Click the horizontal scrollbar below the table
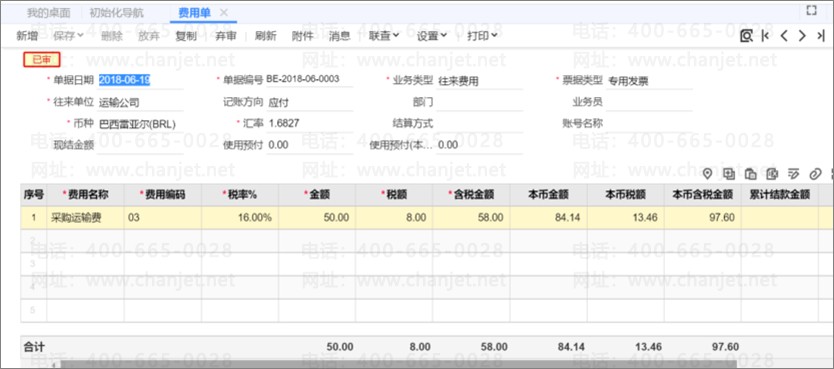Screen dimensions: 834x369 pyautogui.click(x=399, y=364)
